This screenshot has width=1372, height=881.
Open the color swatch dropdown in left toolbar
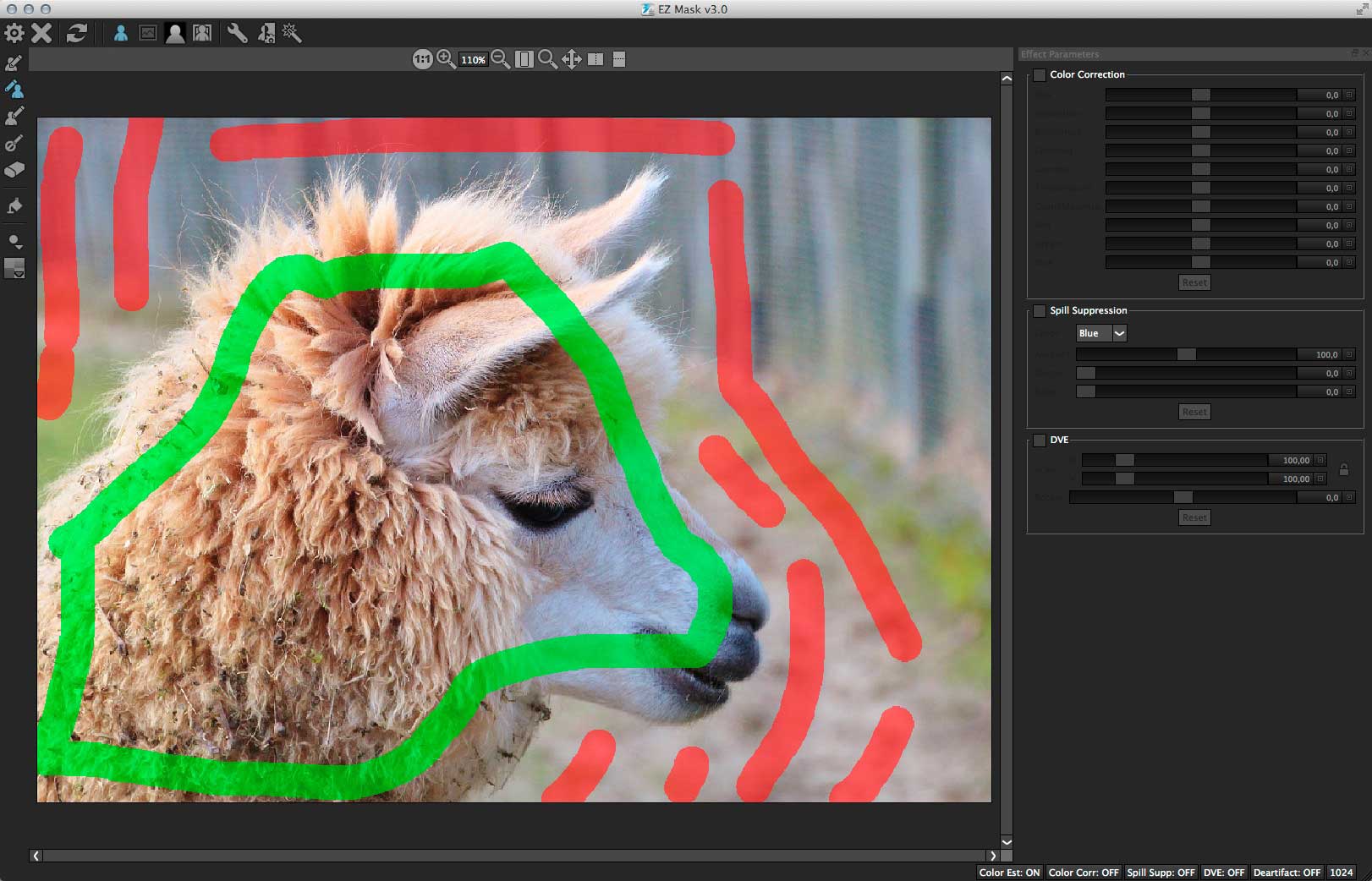[x=15, y=270]
